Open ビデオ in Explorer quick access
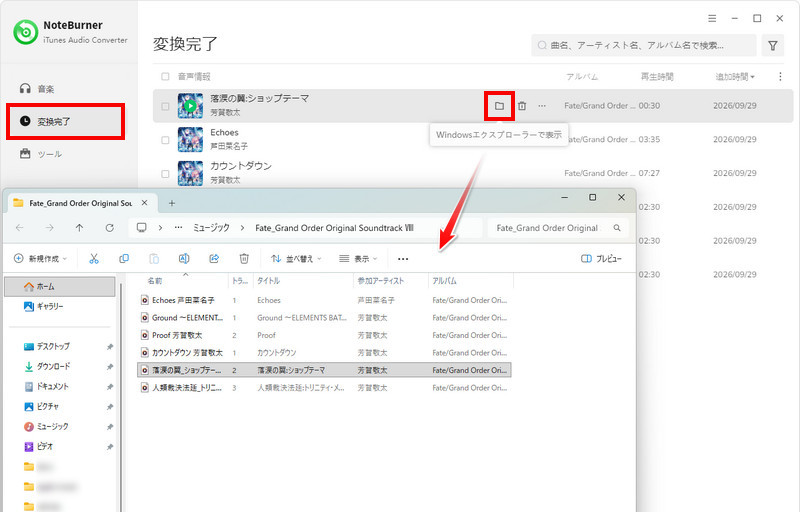Viewport: 800px width, 512px height. coord(38,446)
